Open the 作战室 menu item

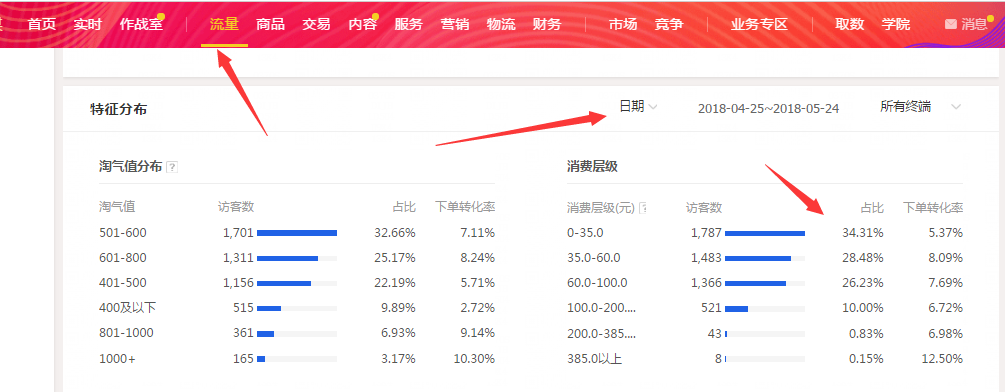tap(142, 24)
